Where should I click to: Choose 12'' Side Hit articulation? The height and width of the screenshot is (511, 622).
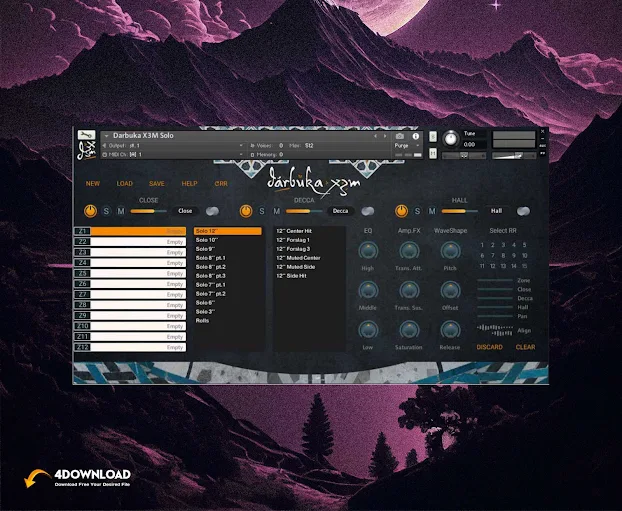(291, 276)
